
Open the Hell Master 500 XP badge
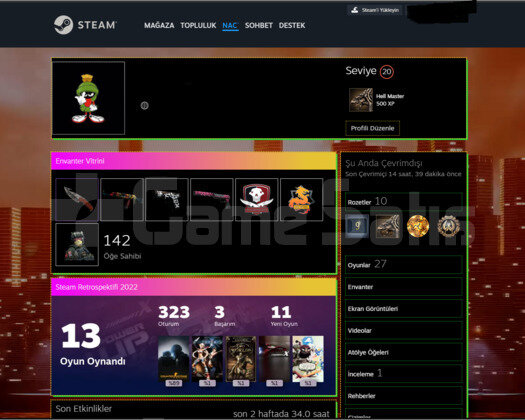click(377, 100)
